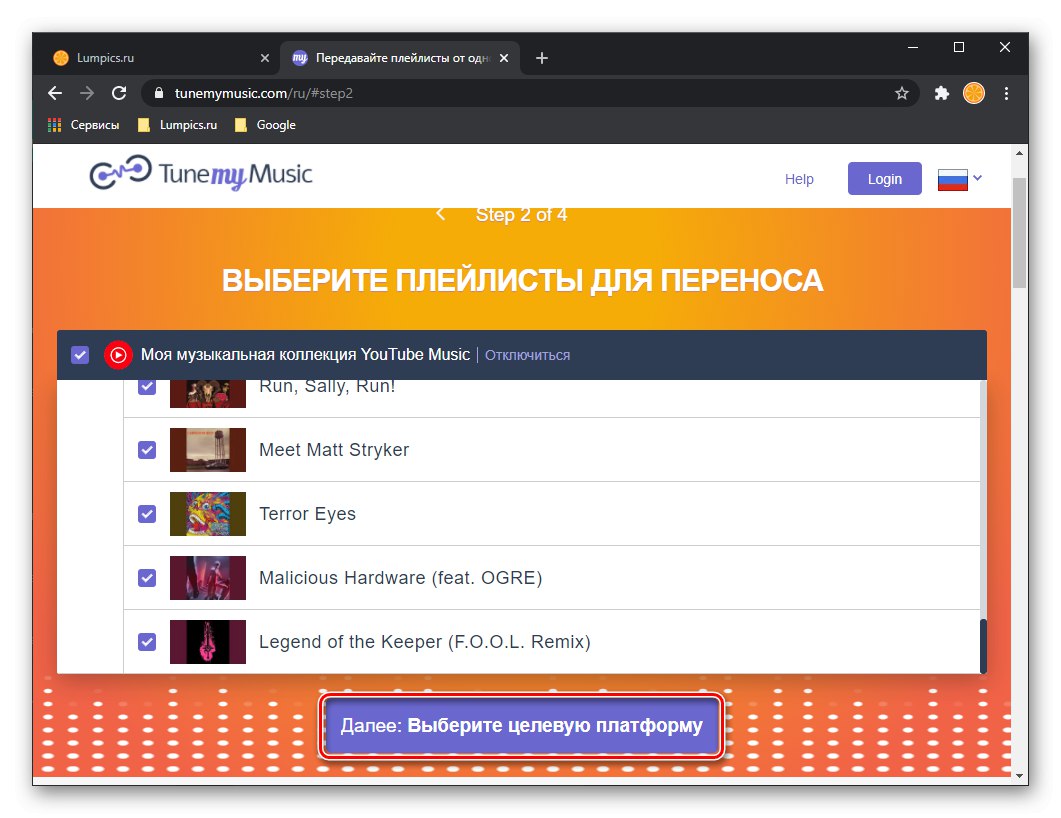The image size is (1061, 818).
Task: Go to previous step with back chevron
Action: pos(440,214)
